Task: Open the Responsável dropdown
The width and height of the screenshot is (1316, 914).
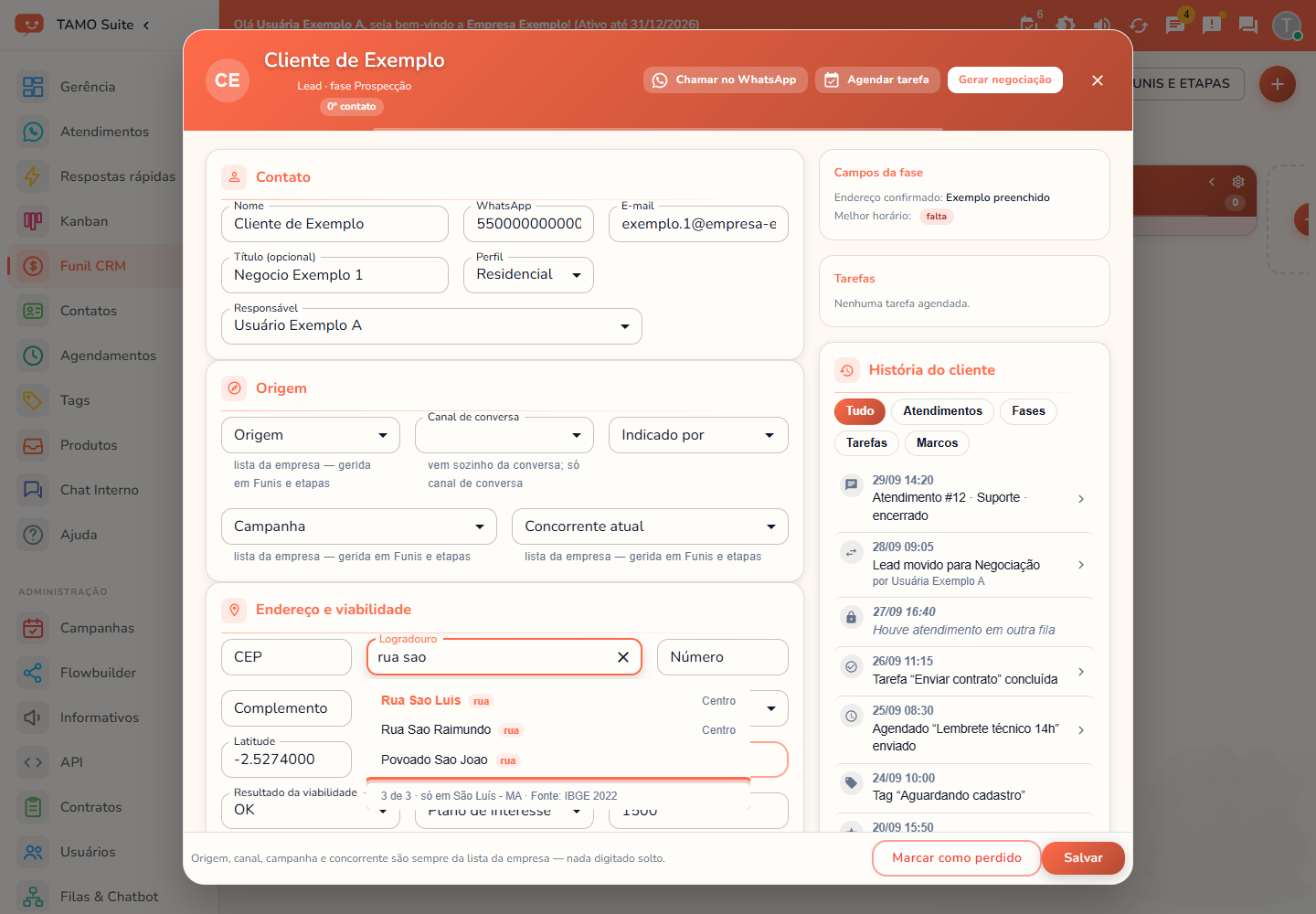Action: tap(431, 326)
